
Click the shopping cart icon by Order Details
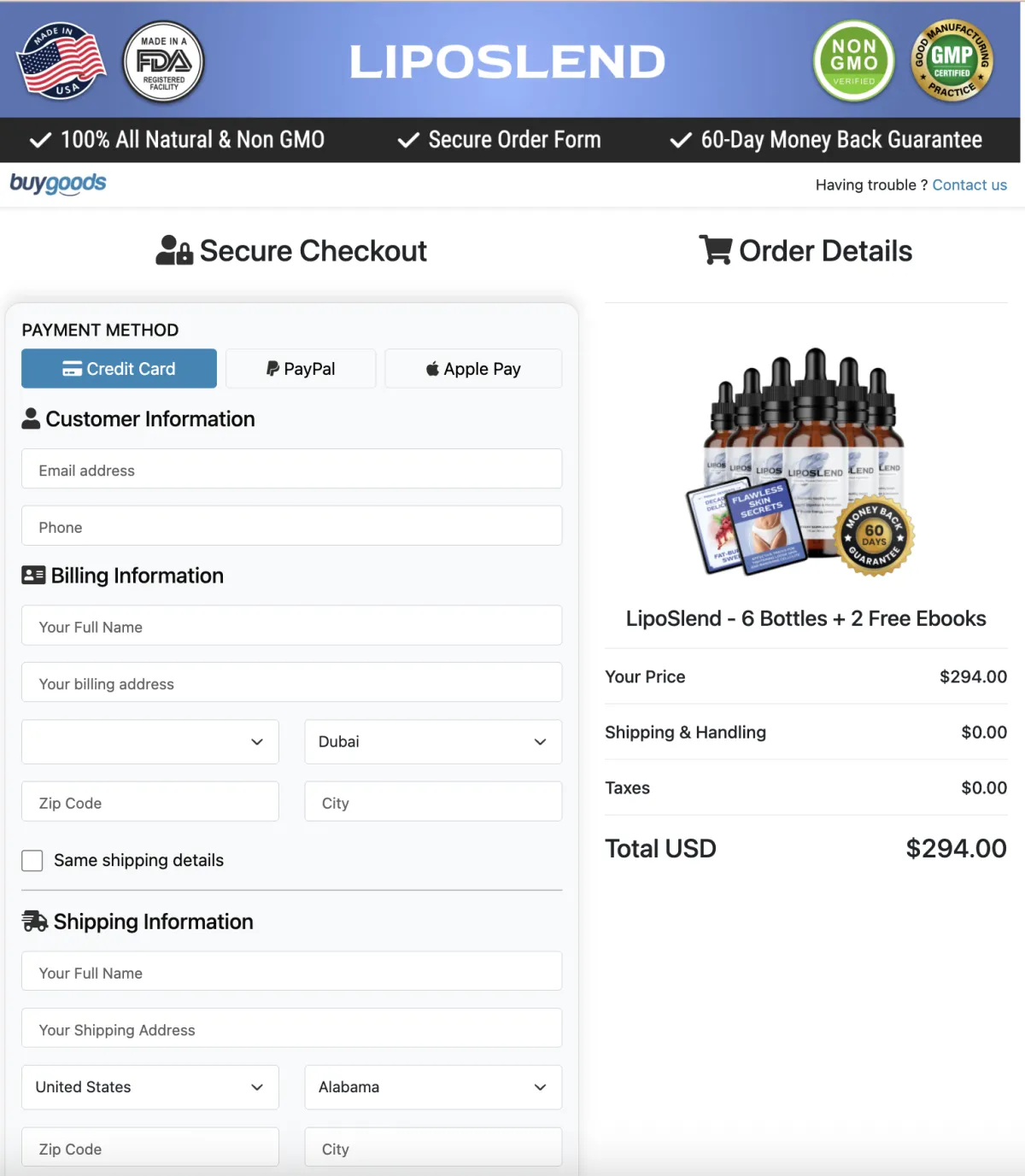(x=715, y=250)
